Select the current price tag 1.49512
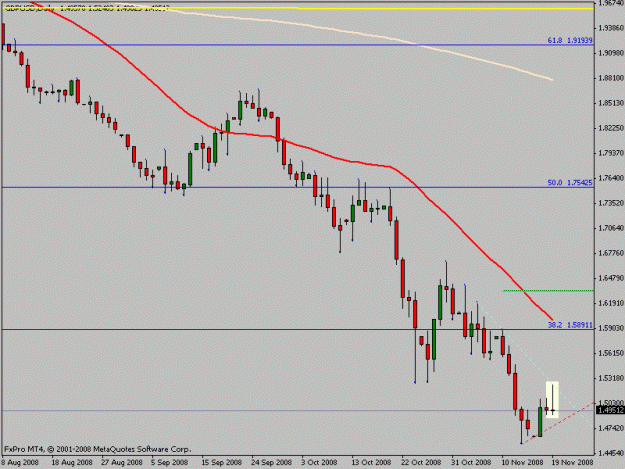The height and width of the screenshot is (469, 625). pos(610,410)
